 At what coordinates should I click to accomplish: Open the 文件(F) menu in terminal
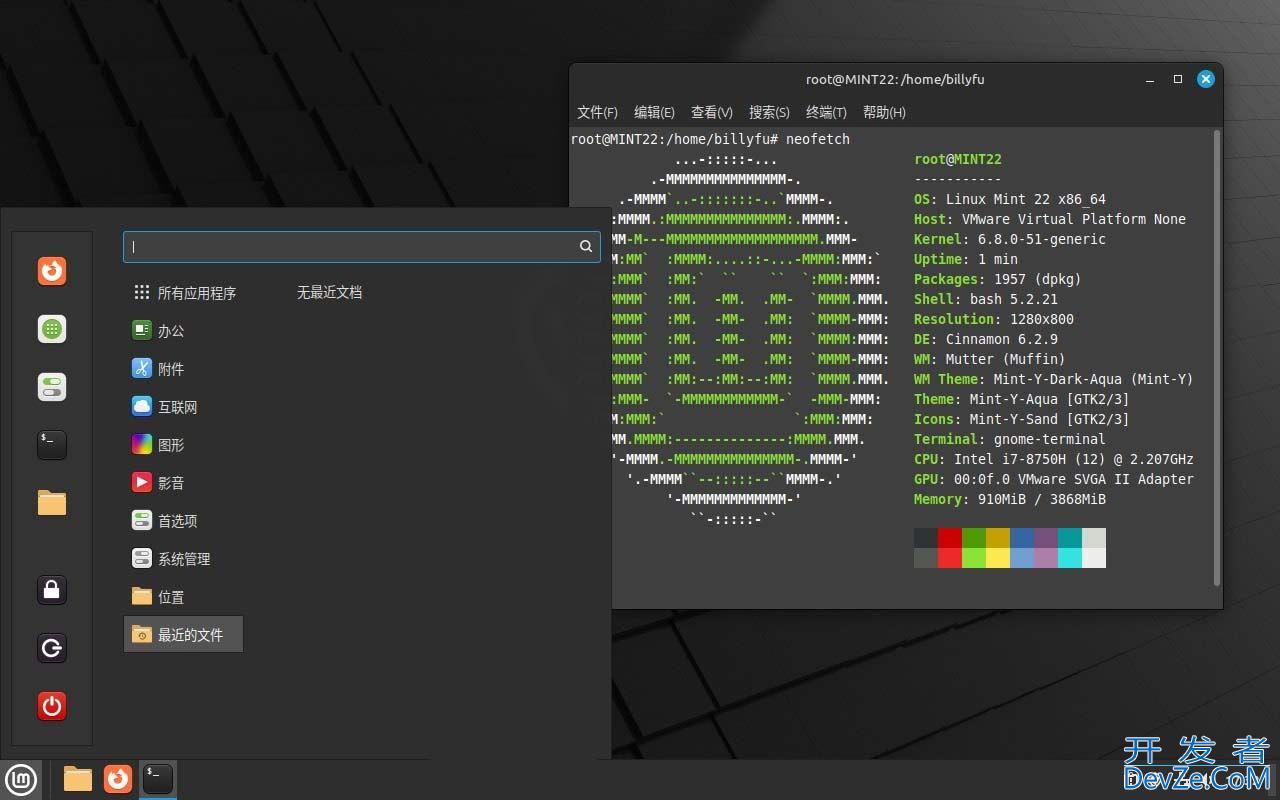pos(597,112)
